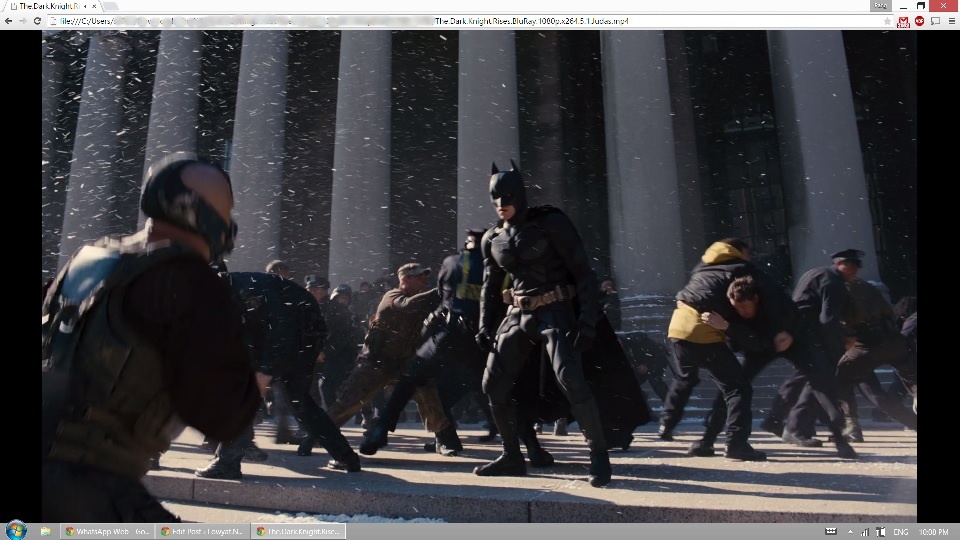Viewport: 960px width, 540px height.
Task: Go back with the browser back arrow
Action: point(8,21)
